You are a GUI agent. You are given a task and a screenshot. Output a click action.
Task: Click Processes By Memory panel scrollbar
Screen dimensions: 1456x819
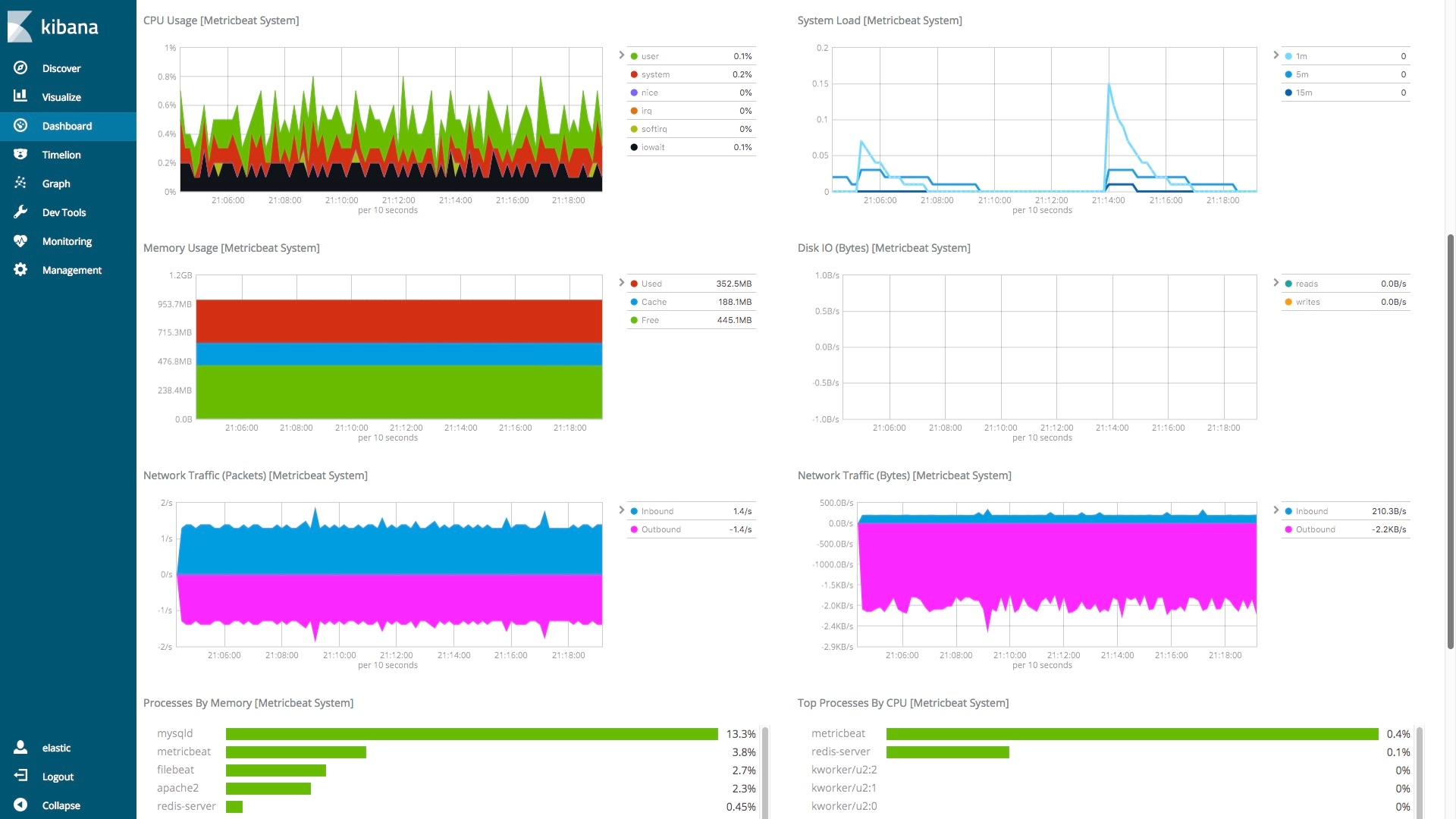point(765,772)
